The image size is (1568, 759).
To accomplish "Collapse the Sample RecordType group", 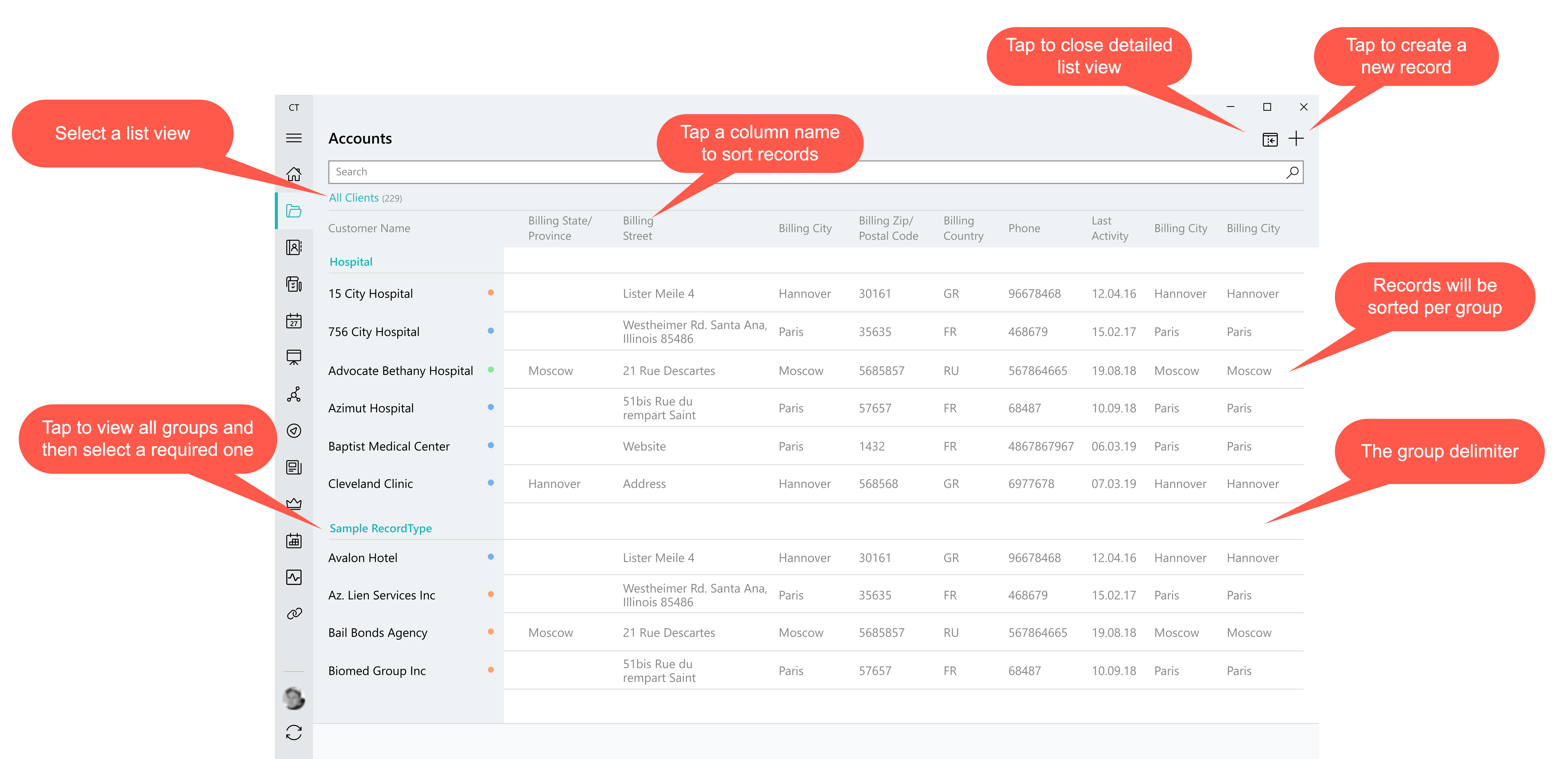I will [x=380, y=528].
